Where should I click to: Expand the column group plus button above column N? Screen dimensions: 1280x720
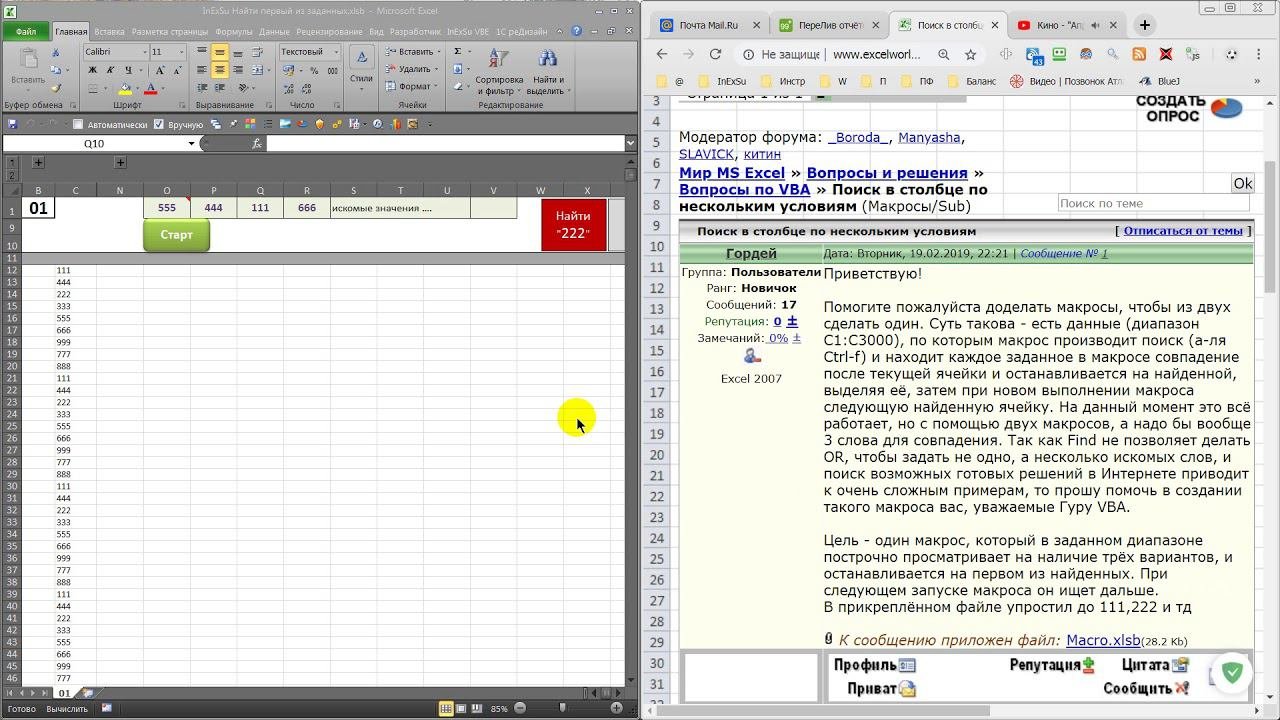pyautogui.click(x=120, y=162)
